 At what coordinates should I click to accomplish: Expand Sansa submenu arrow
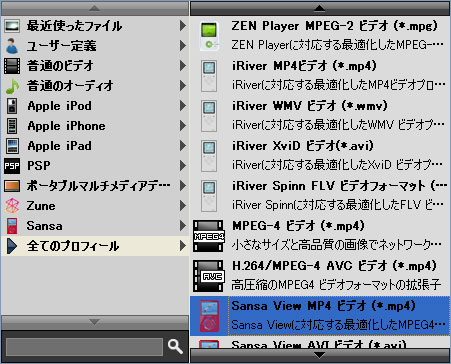tap(182, 226)
